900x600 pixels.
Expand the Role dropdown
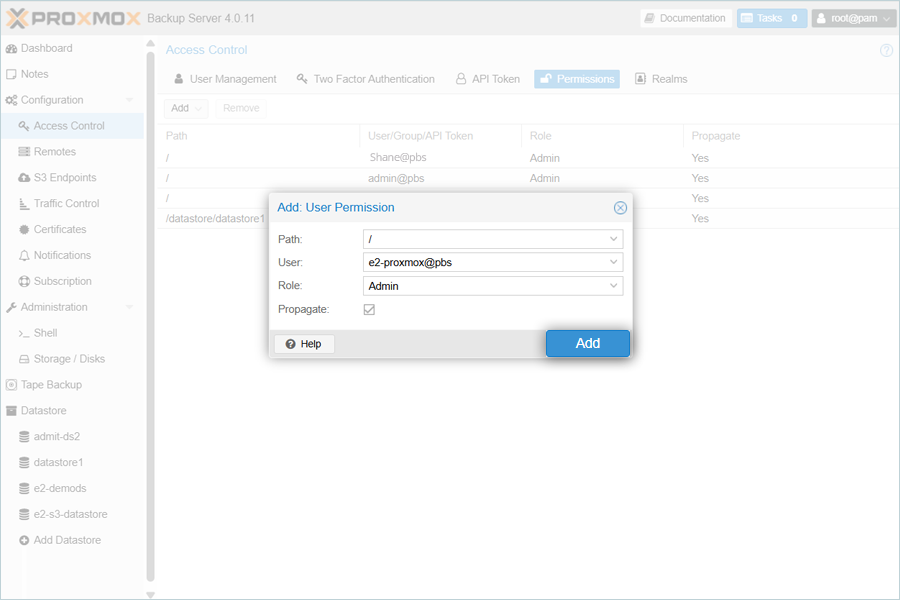(x=613, y=286)
